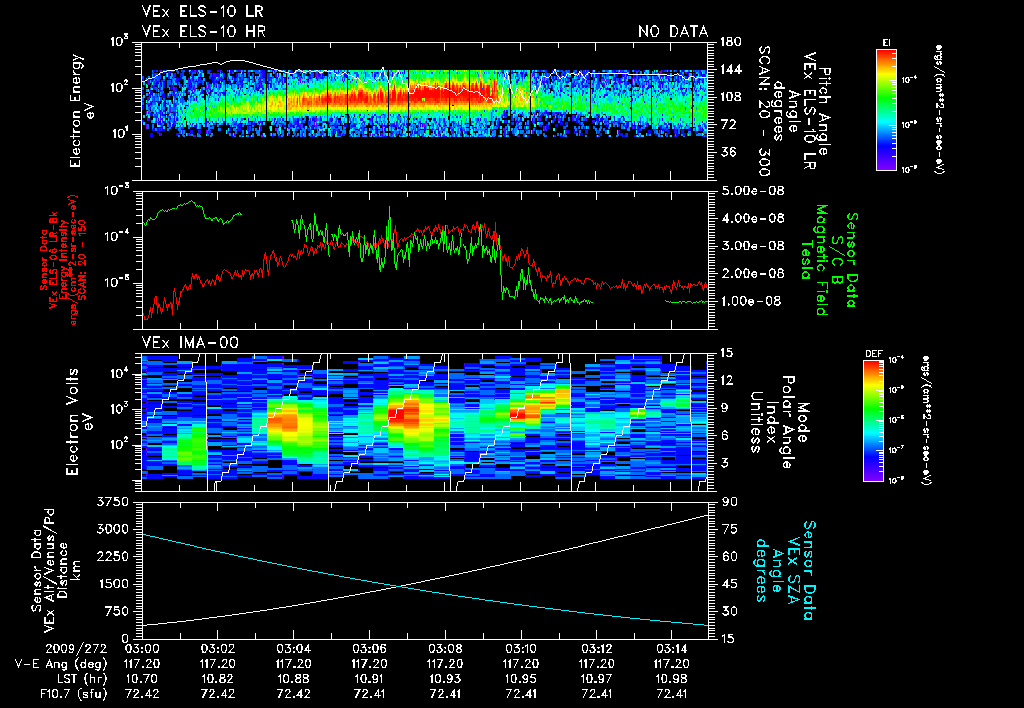Click the polar angle index tick 12

[727, 381]
